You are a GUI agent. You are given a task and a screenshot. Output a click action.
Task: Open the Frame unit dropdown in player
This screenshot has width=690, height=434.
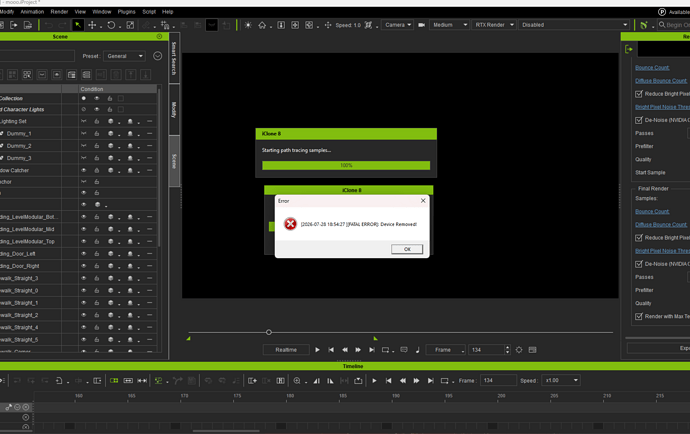pyautogui.click(x=445, y=350)
